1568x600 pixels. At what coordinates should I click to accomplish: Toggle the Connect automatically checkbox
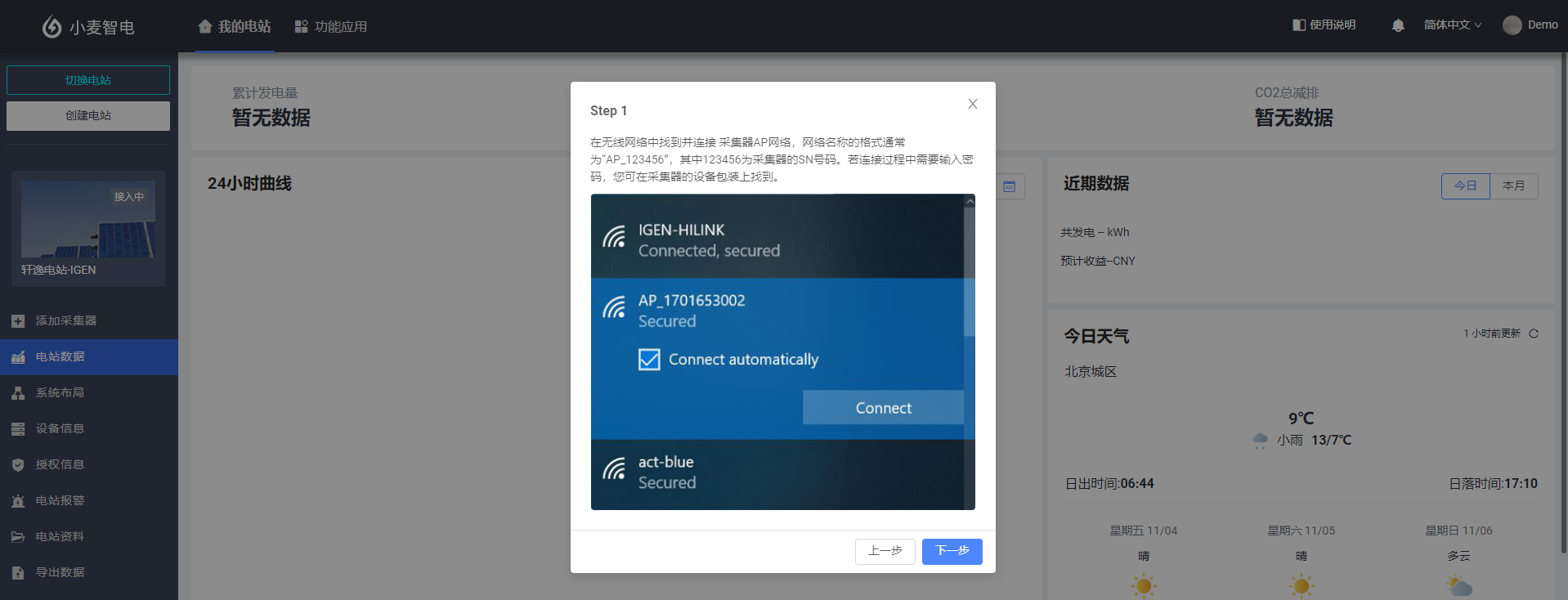tap(649, 360)
